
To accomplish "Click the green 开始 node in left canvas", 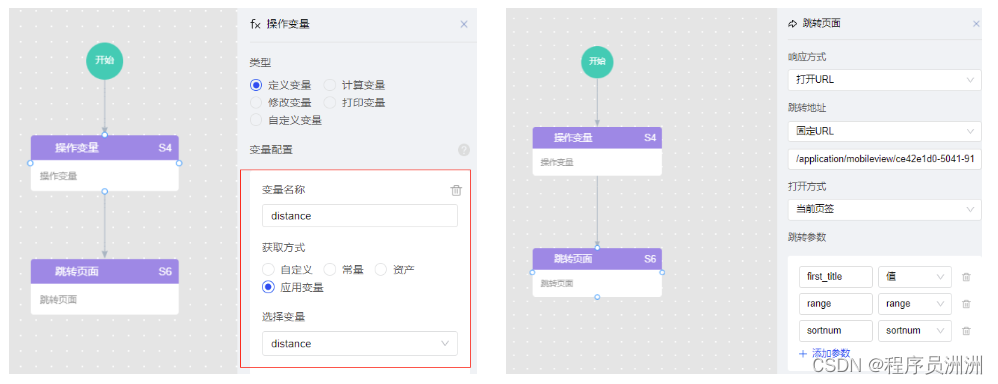I will coord(104,60).
